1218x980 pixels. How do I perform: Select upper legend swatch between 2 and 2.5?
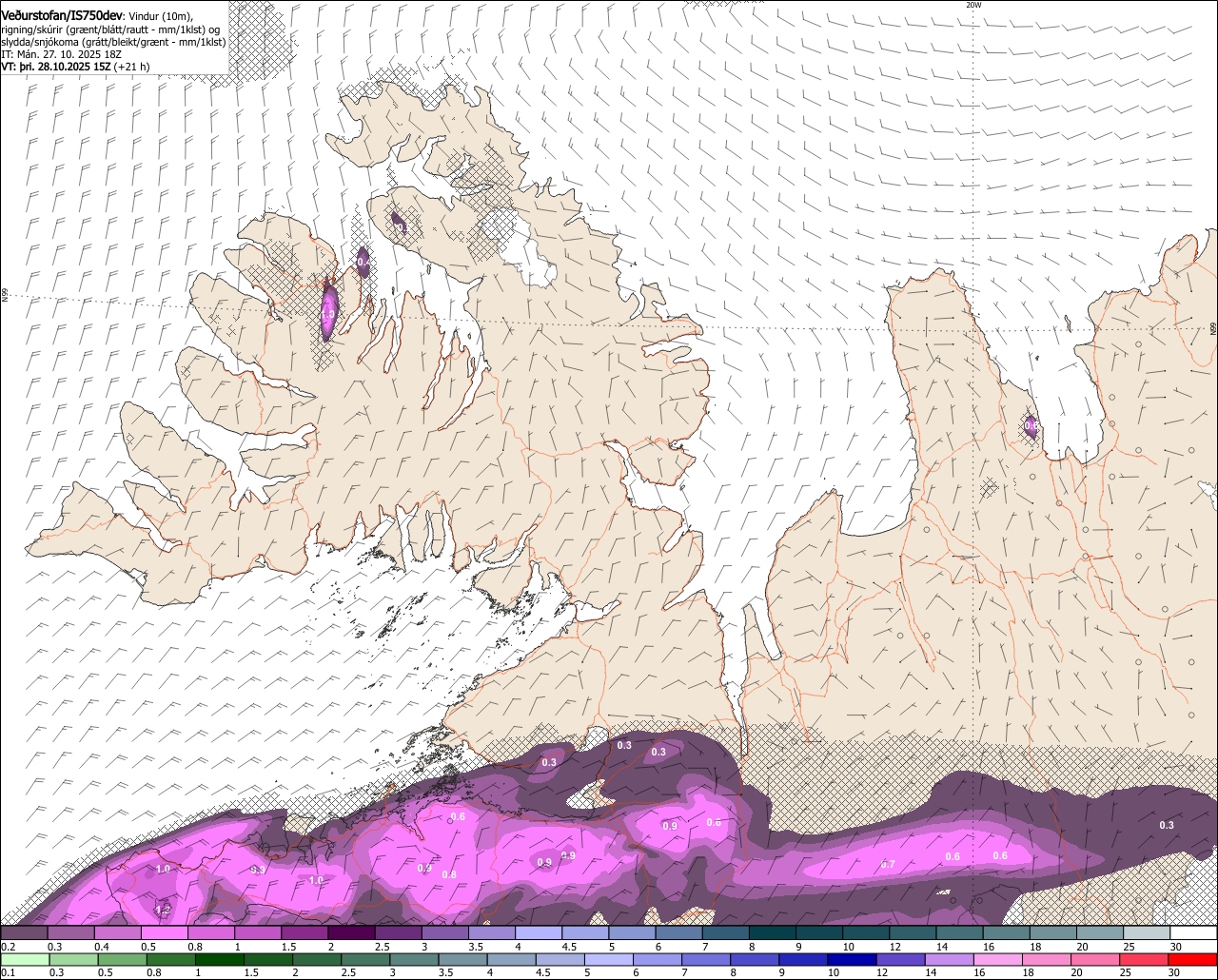[352, 932]
